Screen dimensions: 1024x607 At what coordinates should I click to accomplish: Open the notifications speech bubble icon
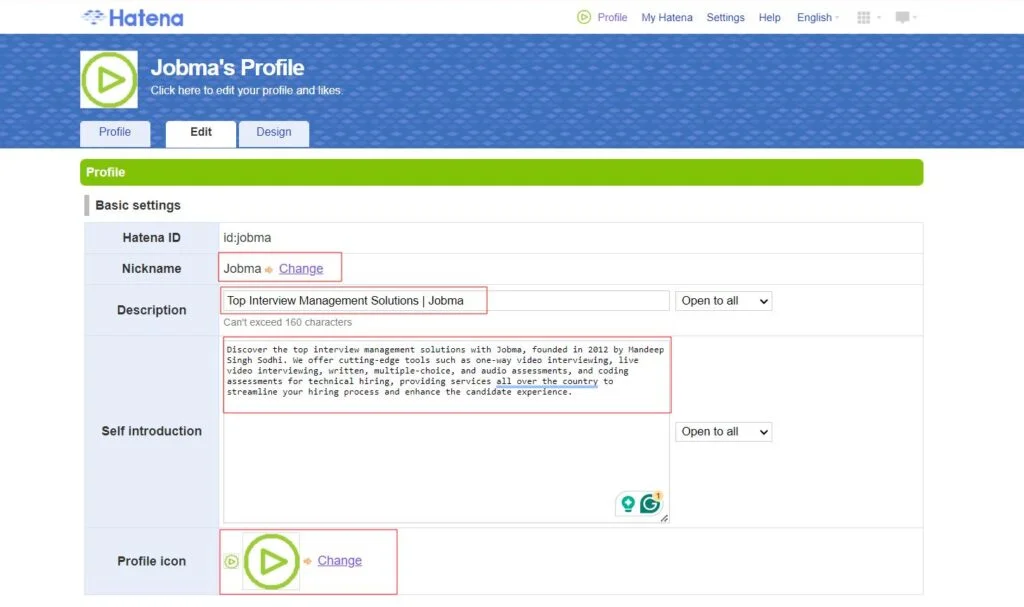click(902, 17)
